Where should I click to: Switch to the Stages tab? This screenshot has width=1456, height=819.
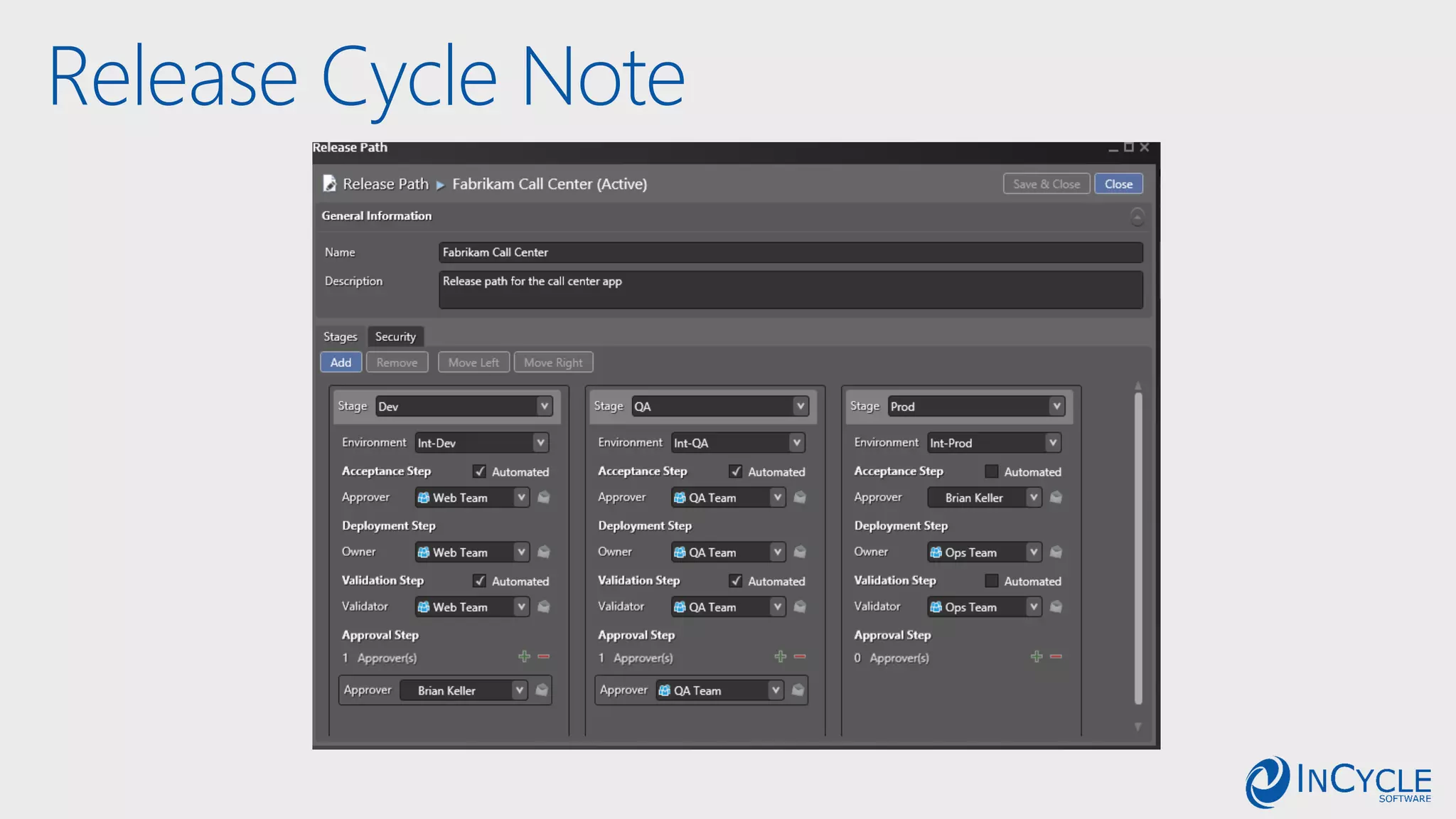[341, 336]
